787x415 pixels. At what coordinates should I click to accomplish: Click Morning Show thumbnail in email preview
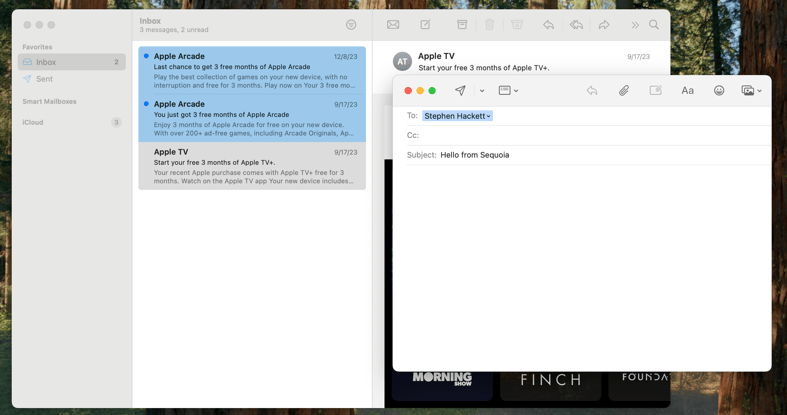click(x=442, y=385)
